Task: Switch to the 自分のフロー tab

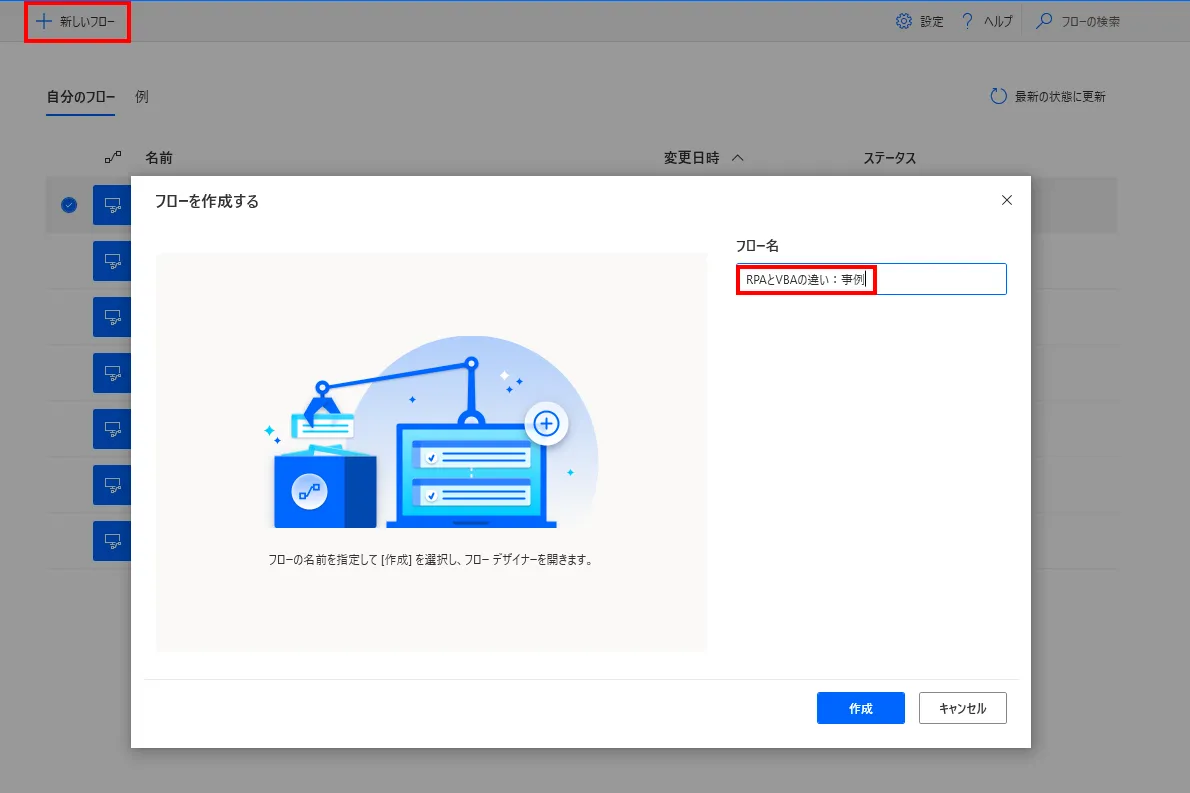Action: click(80, 97)
